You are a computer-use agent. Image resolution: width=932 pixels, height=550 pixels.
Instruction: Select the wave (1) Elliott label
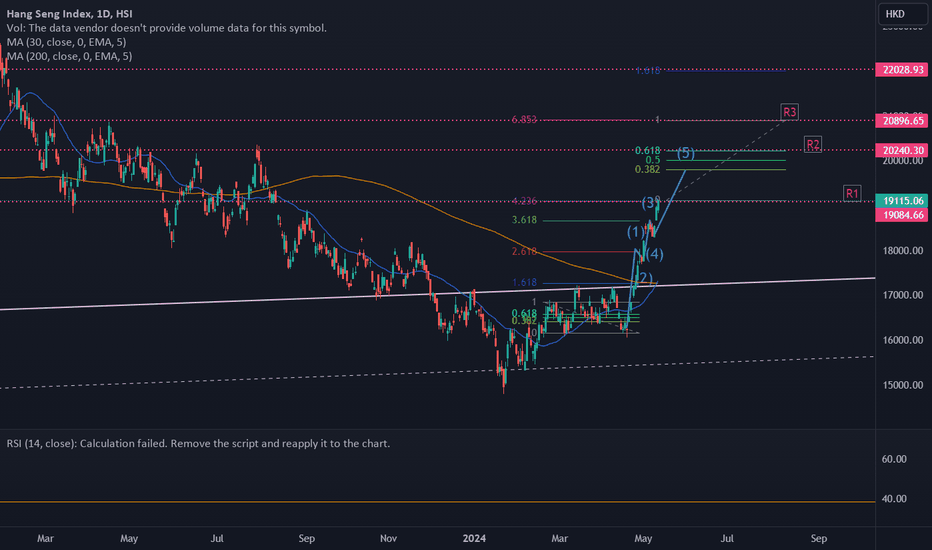tap(635, 232)
